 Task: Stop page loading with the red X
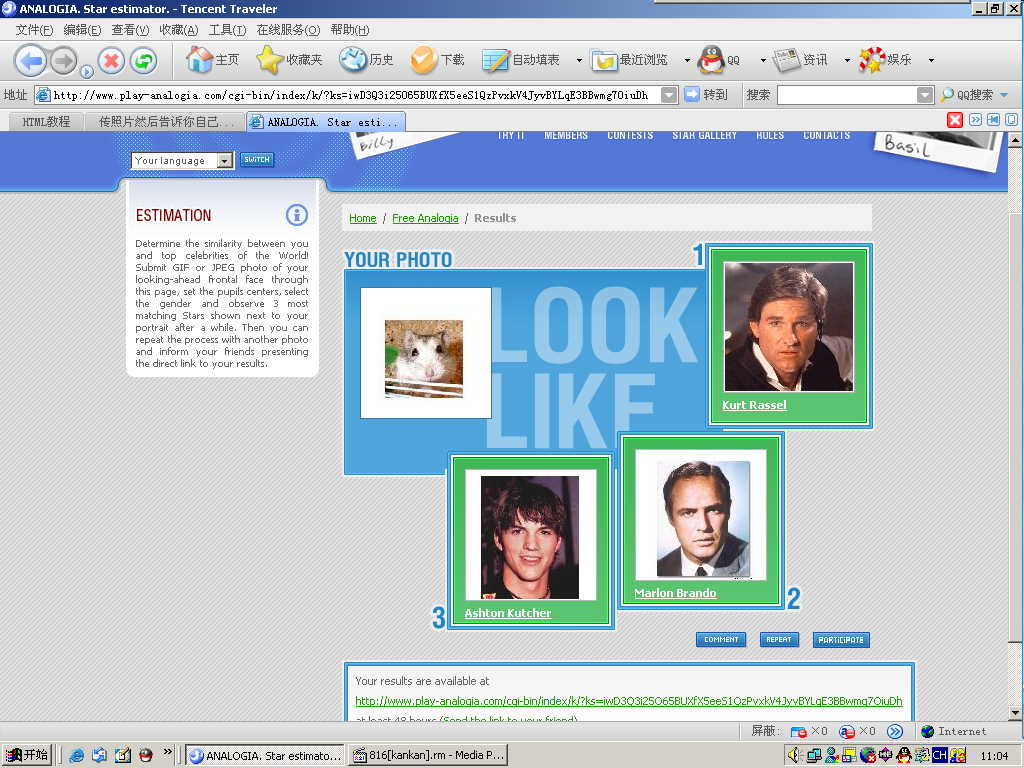click(x=111, y=61)
